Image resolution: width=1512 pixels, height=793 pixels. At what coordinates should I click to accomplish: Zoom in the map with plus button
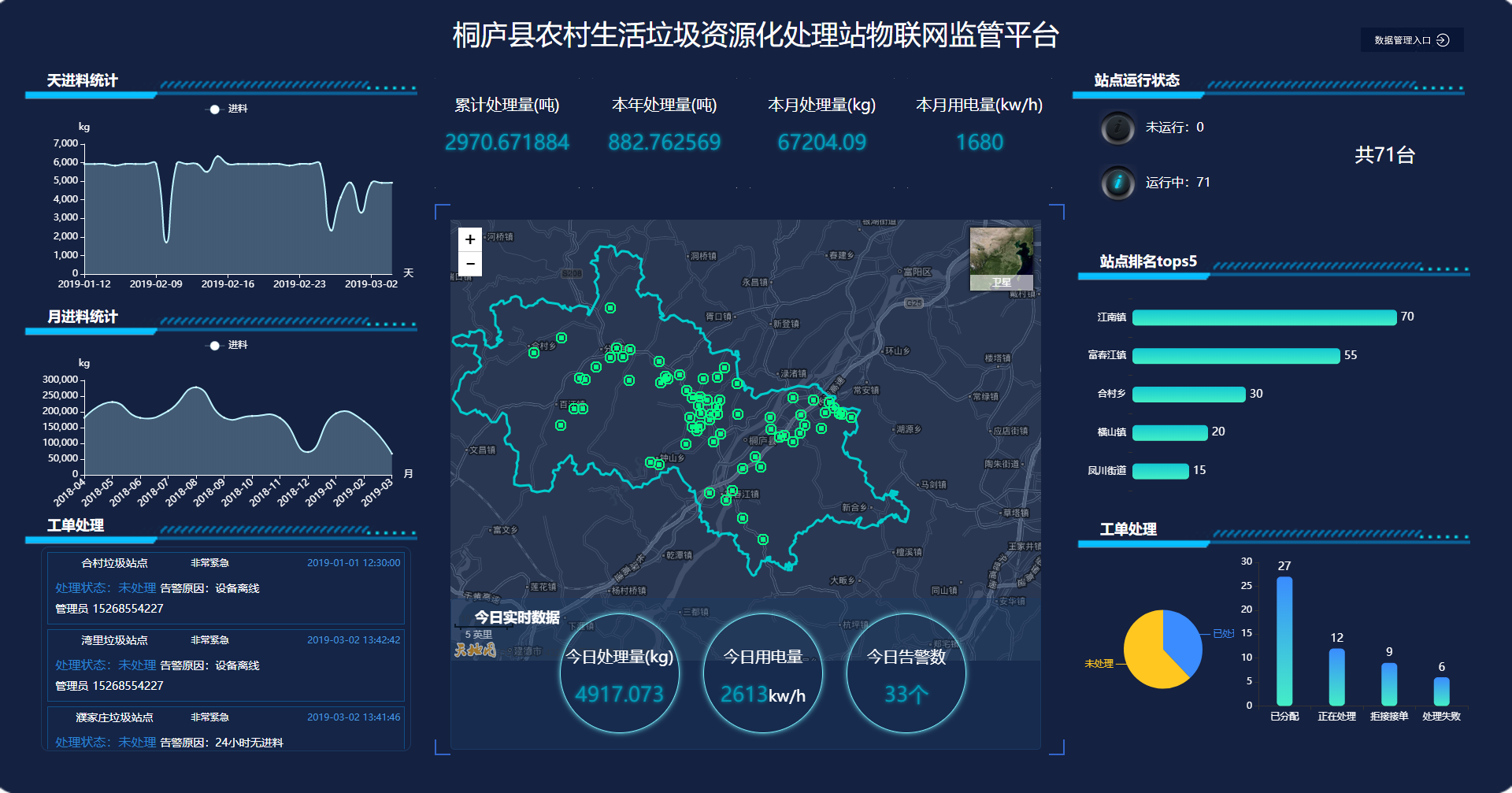click(470, 239)
